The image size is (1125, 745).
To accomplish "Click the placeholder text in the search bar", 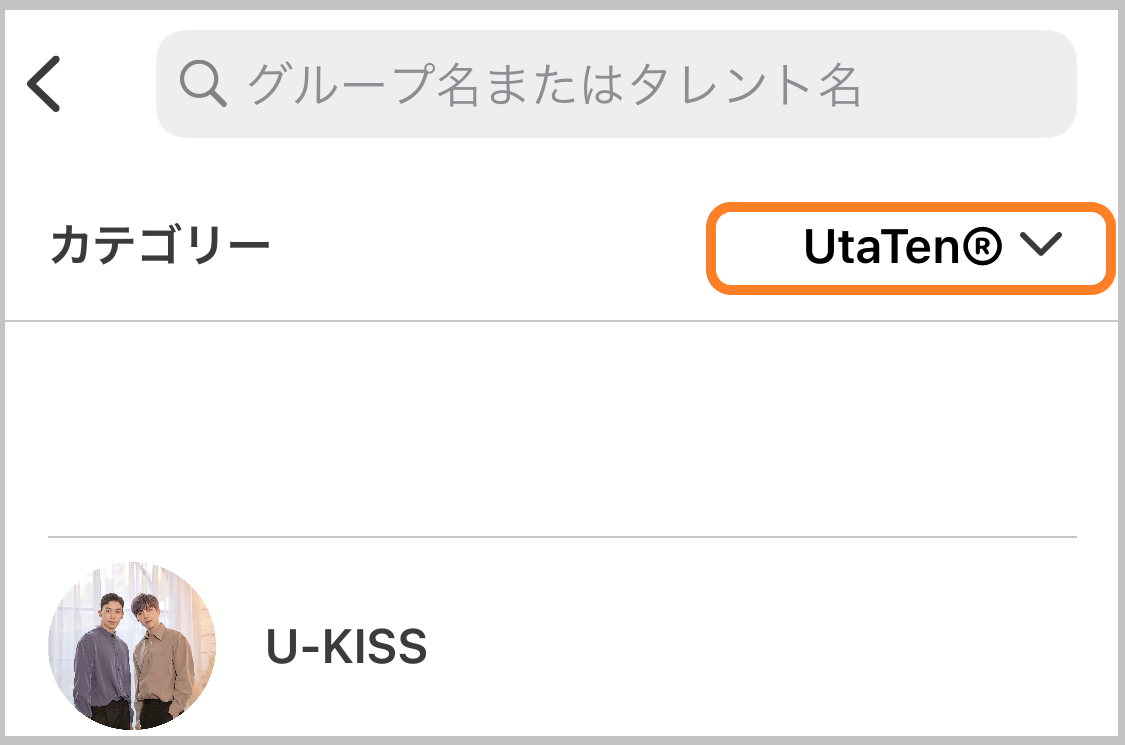I will click(554, 85).
